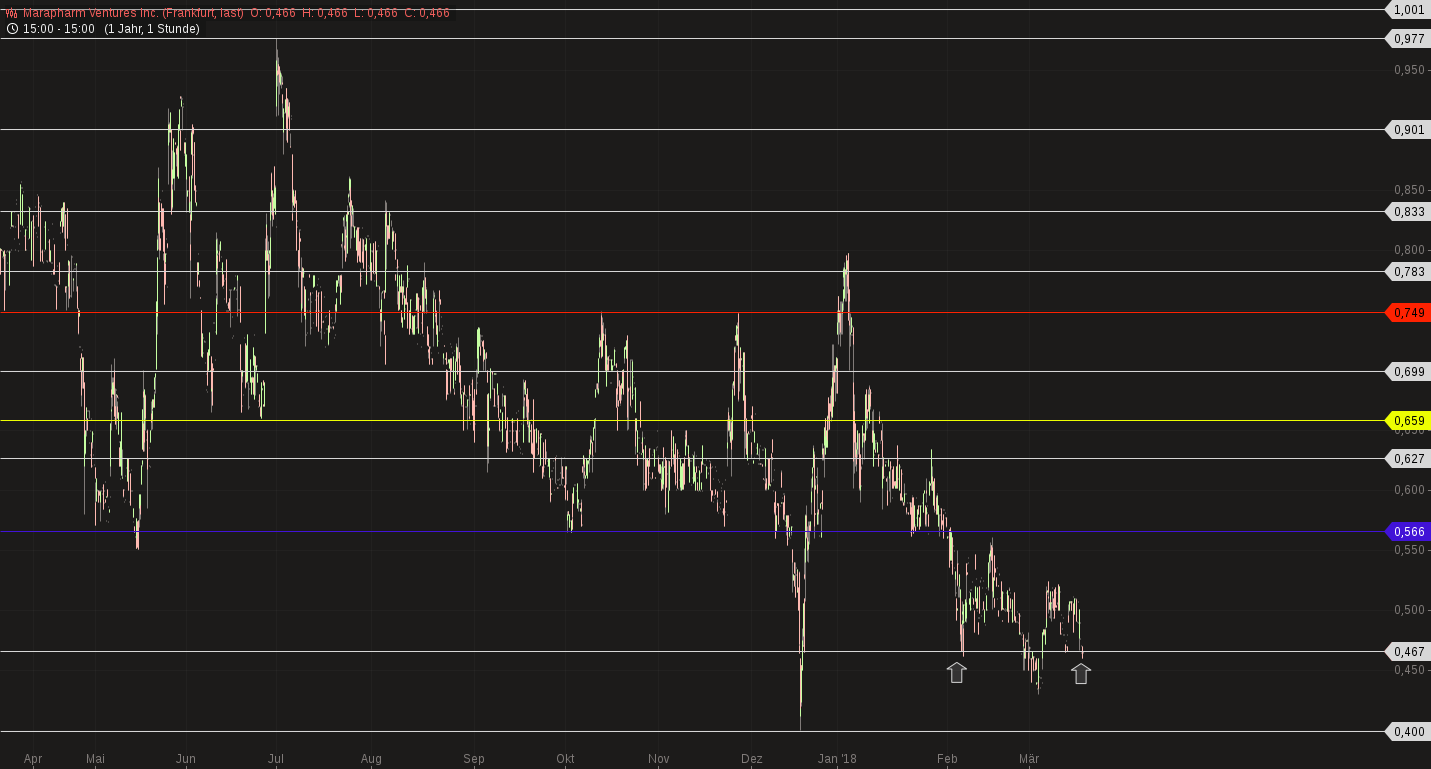Click the Jan '18 label on time axis
The width and height of the screenshot is (1431, 769).
pos(836,759)
